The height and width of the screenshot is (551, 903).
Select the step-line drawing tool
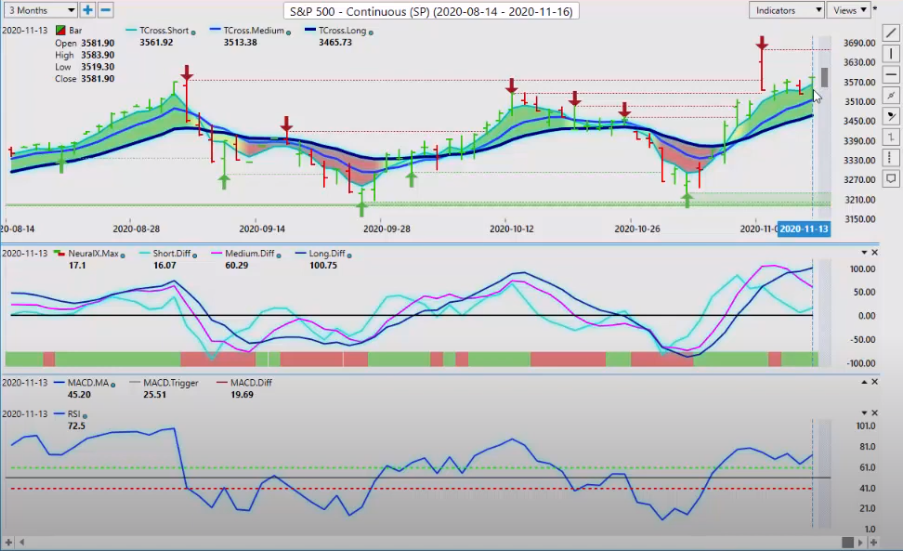[891, 137]
